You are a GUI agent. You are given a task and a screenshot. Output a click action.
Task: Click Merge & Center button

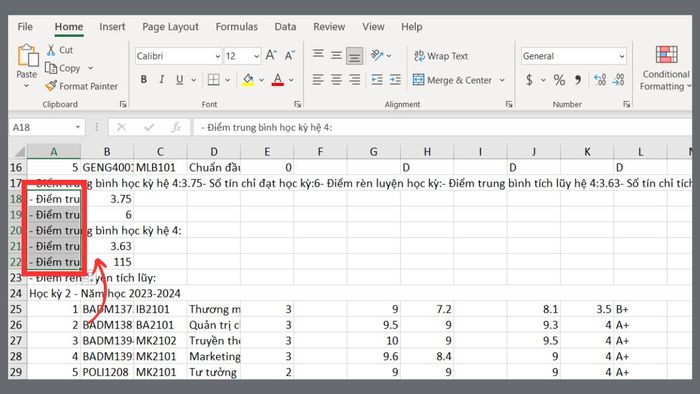[452, 80]
